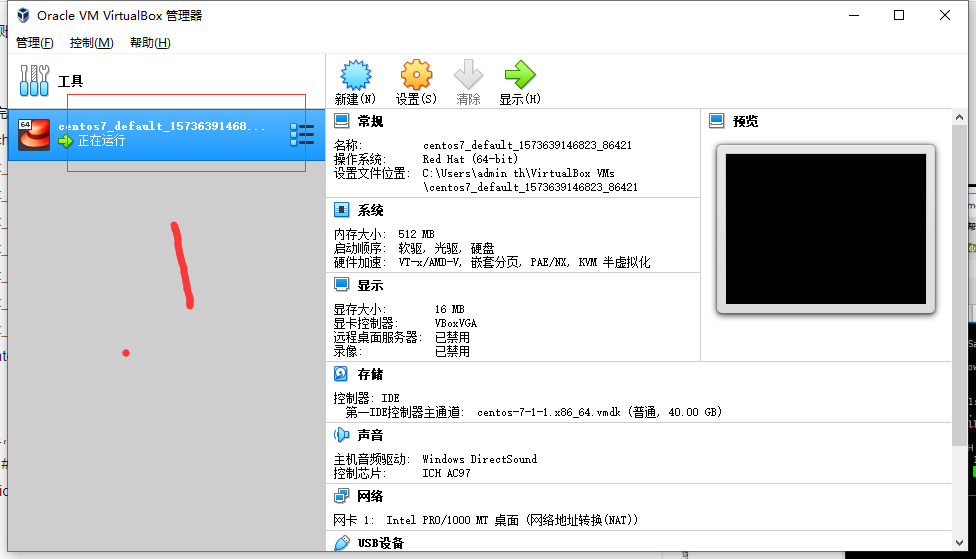Image resolution: width=976 pixels, height=559 pixels.
Task: Click the Audio (声音) speaker icon
Action: (x=341, y=435)
